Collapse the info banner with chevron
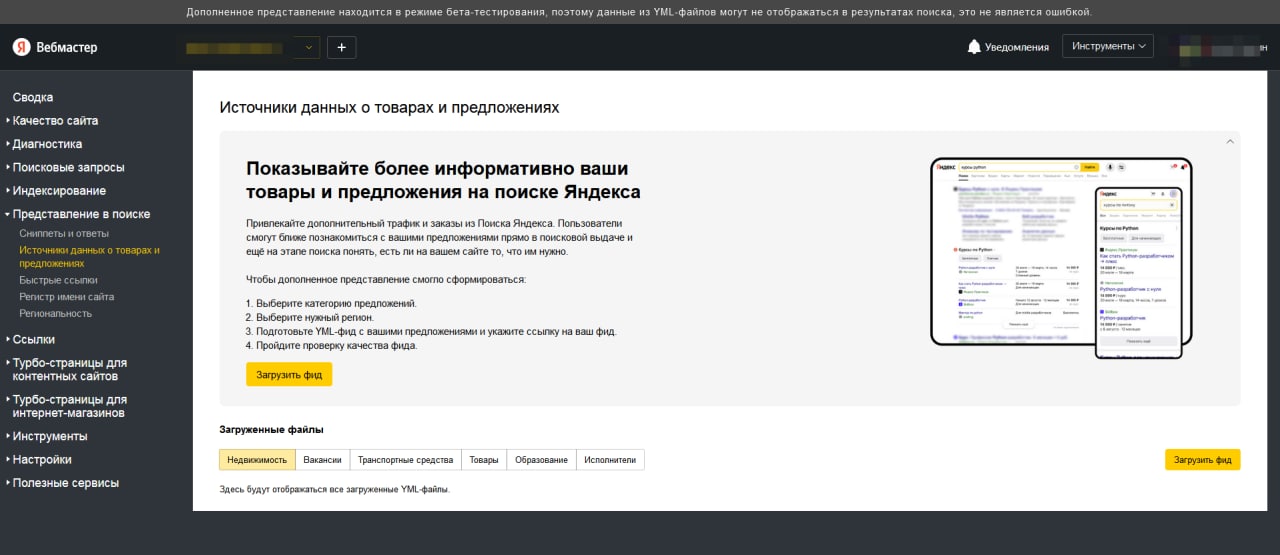Viewport: 1280px width, 555px height. (x=1230, y=142)
